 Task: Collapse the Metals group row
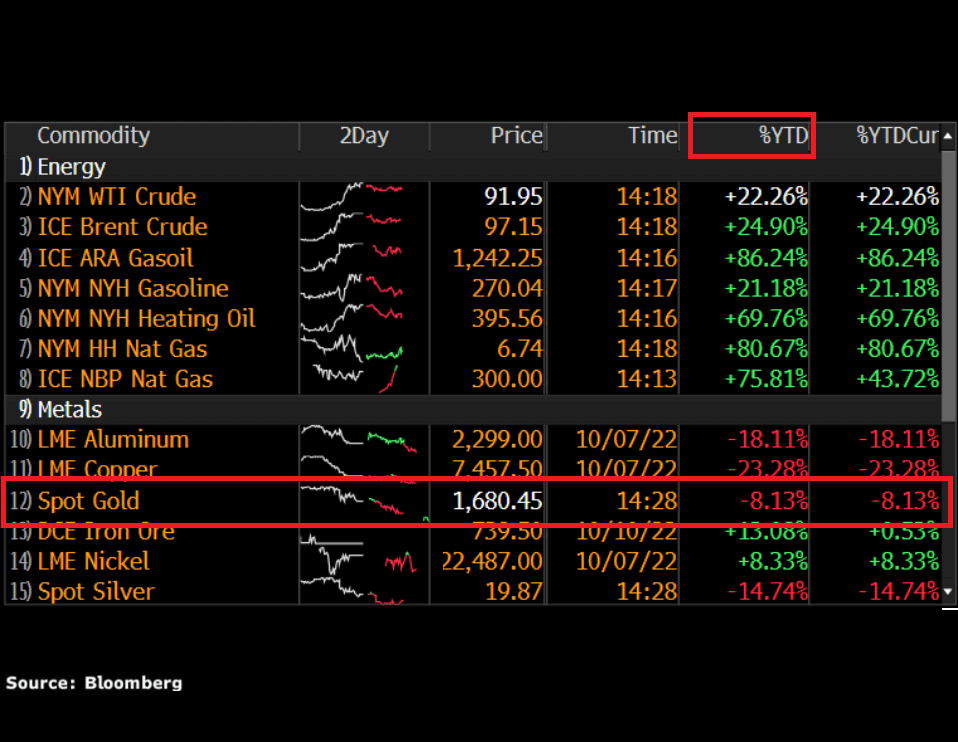70,409
